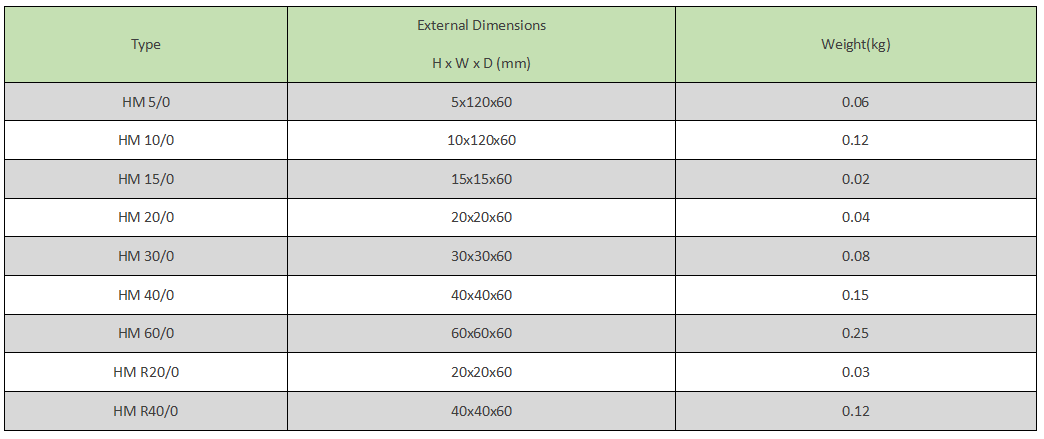Select the HM R20/0 type cell

coord(146,372)
